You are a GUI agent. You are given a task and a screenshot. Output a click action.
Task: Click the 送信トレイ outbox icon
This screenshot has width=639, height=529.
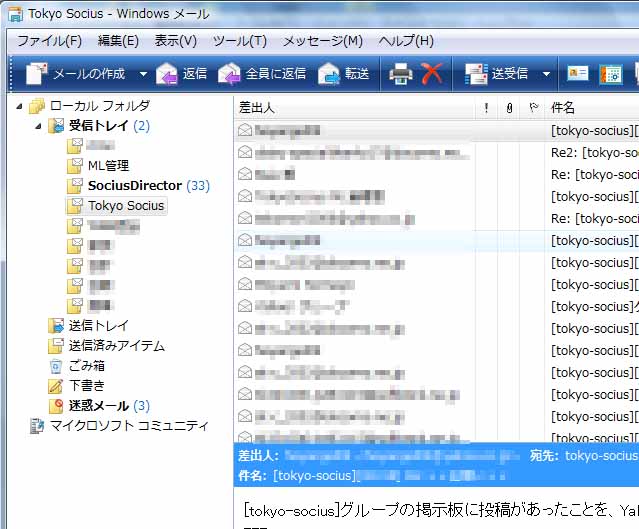(x=56, y=325)
